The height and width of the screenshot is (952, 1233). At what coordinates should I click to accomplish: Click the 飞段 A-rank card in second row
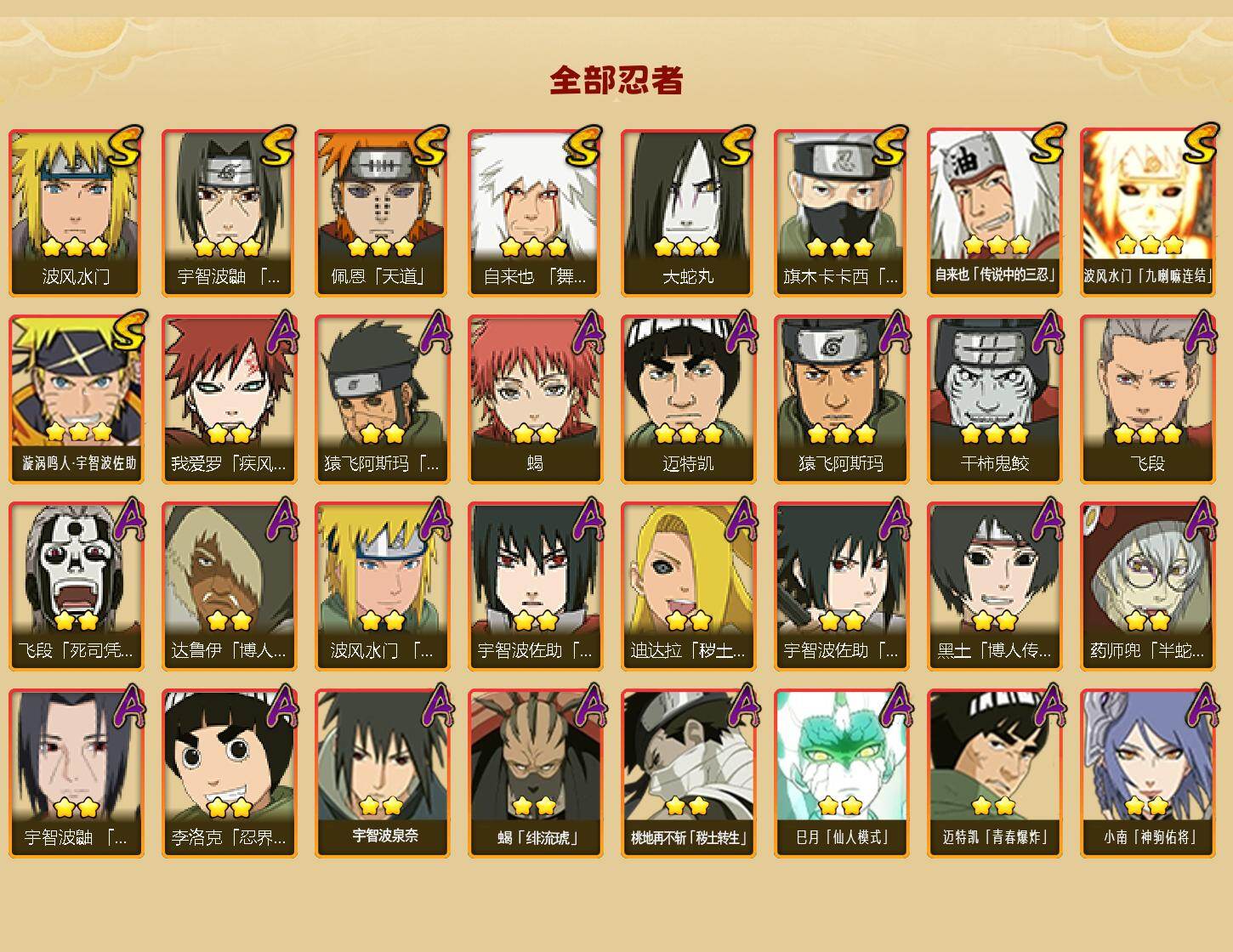[1147, 399]
